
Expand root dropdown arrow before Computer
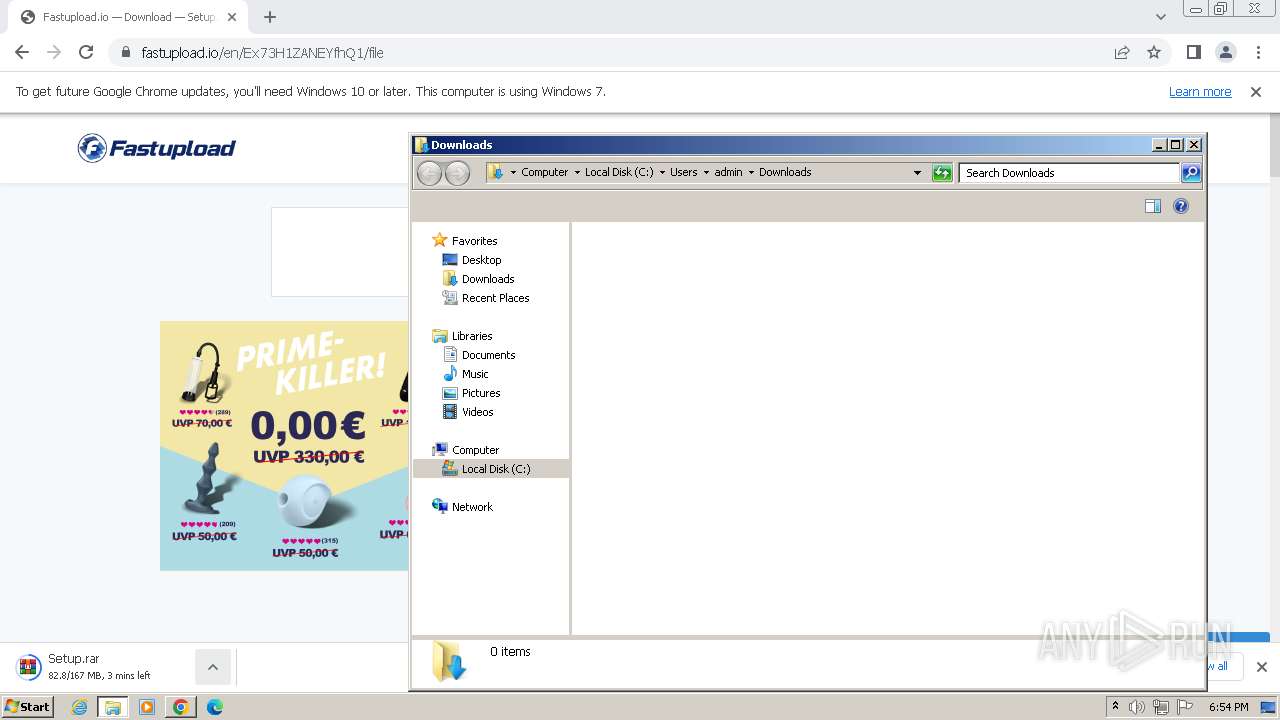click(x=513, y=172)
